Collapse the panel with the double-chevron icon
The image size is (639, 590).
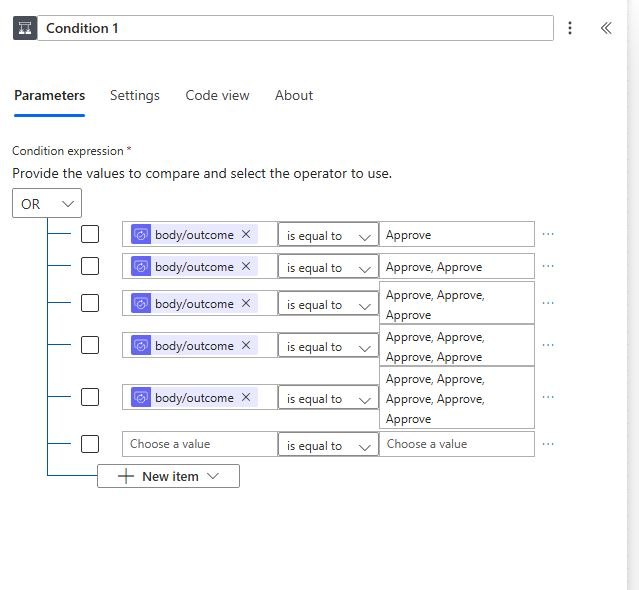coord(606,28)
